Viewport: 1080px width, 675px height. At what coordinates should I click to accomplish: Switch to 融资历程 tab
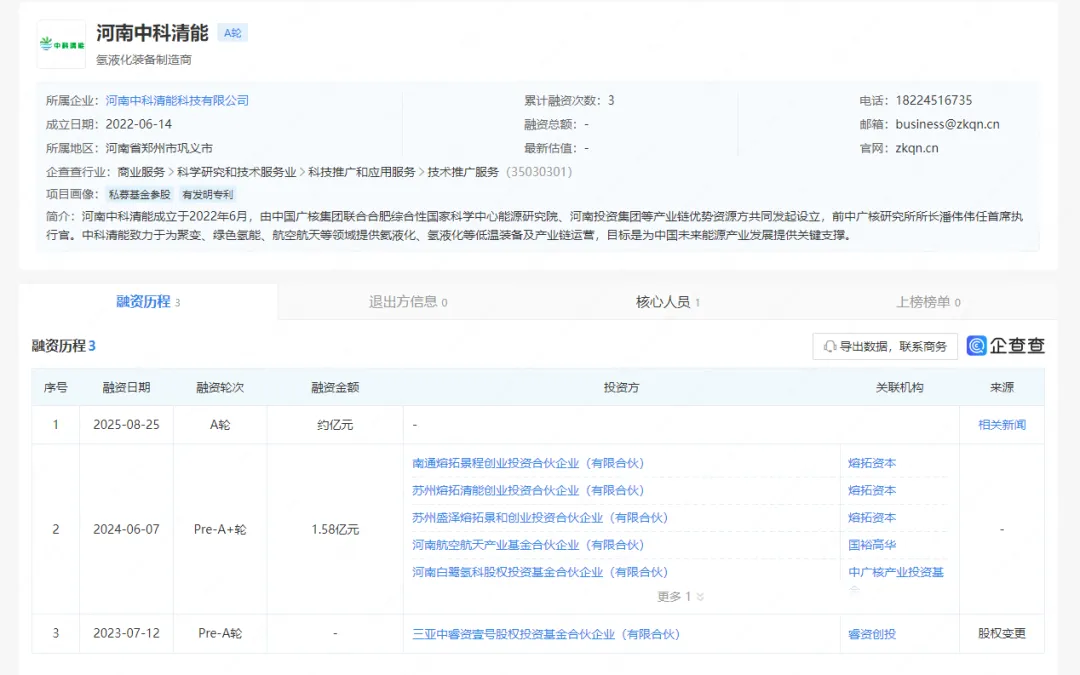pos(148,302)
